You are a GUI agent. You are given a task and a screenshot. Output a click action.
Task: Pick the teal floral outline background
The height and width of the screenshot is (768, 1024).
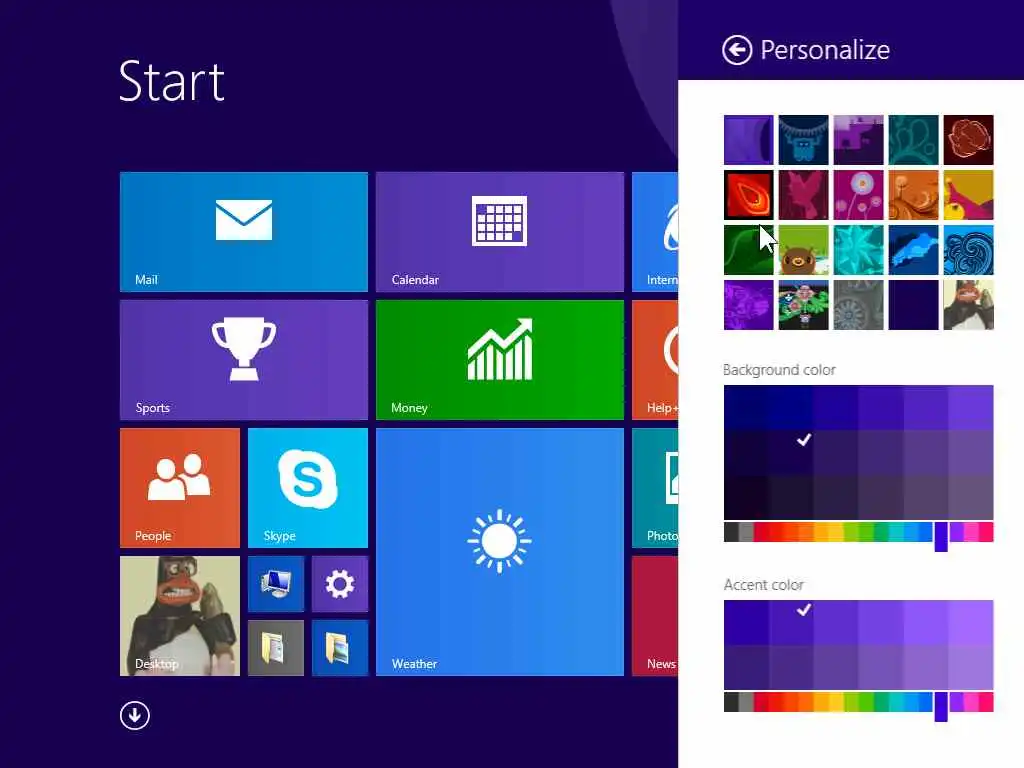click(913, 140)
